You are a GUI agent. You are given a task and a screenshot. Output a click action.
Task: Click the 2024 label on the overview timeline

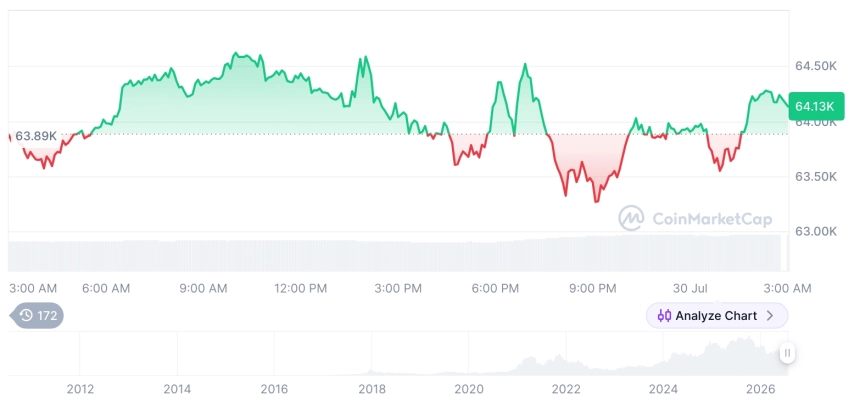click(663, 389)
